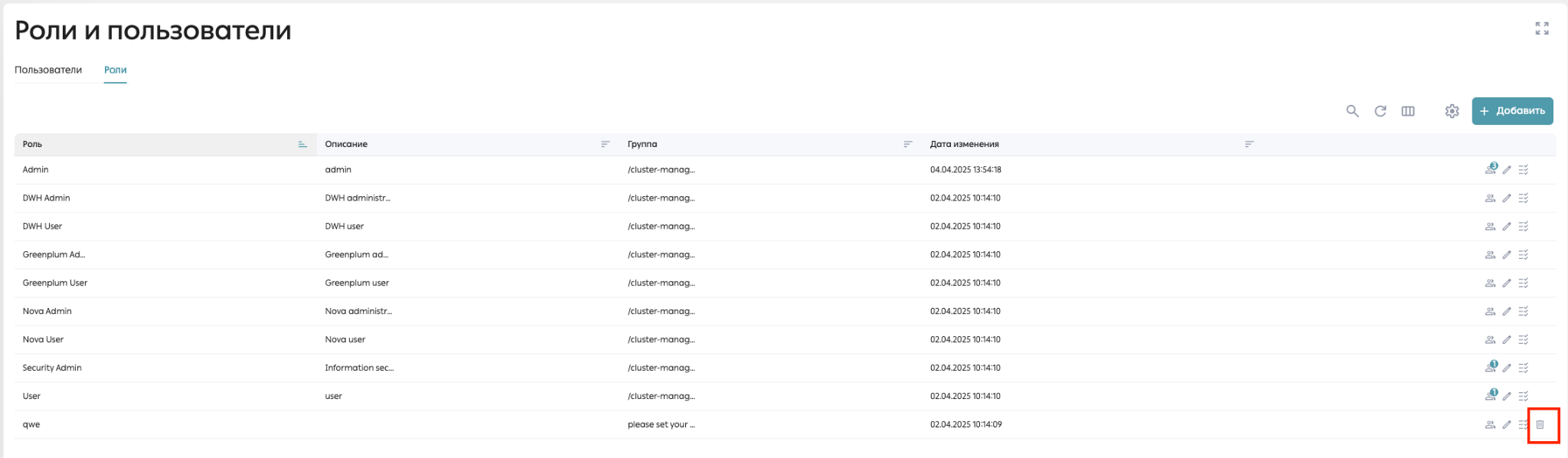Select the Роли tab
This screenshot has width=1568, height=458.
116,70
